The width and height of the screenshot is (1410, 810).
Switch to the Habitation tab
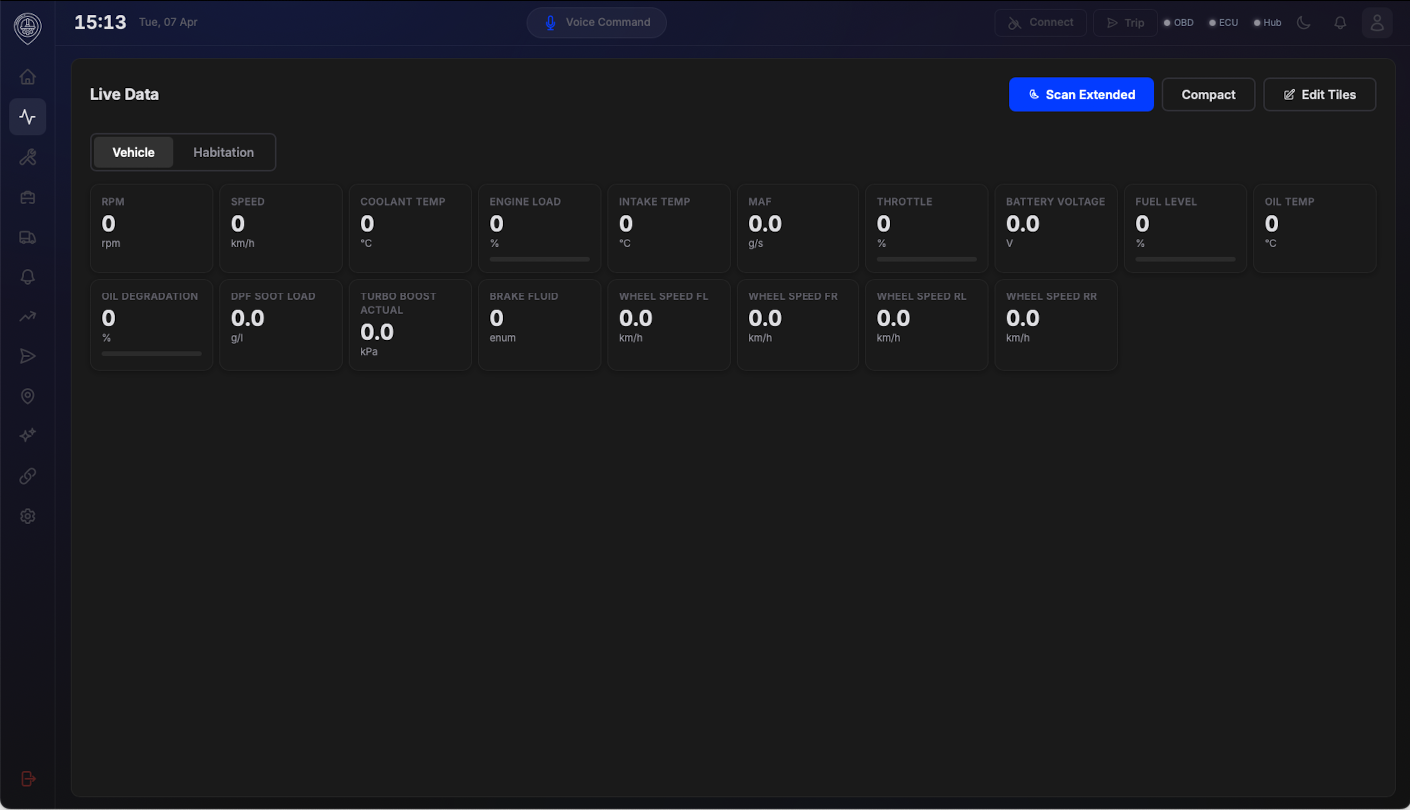[223, 152]
